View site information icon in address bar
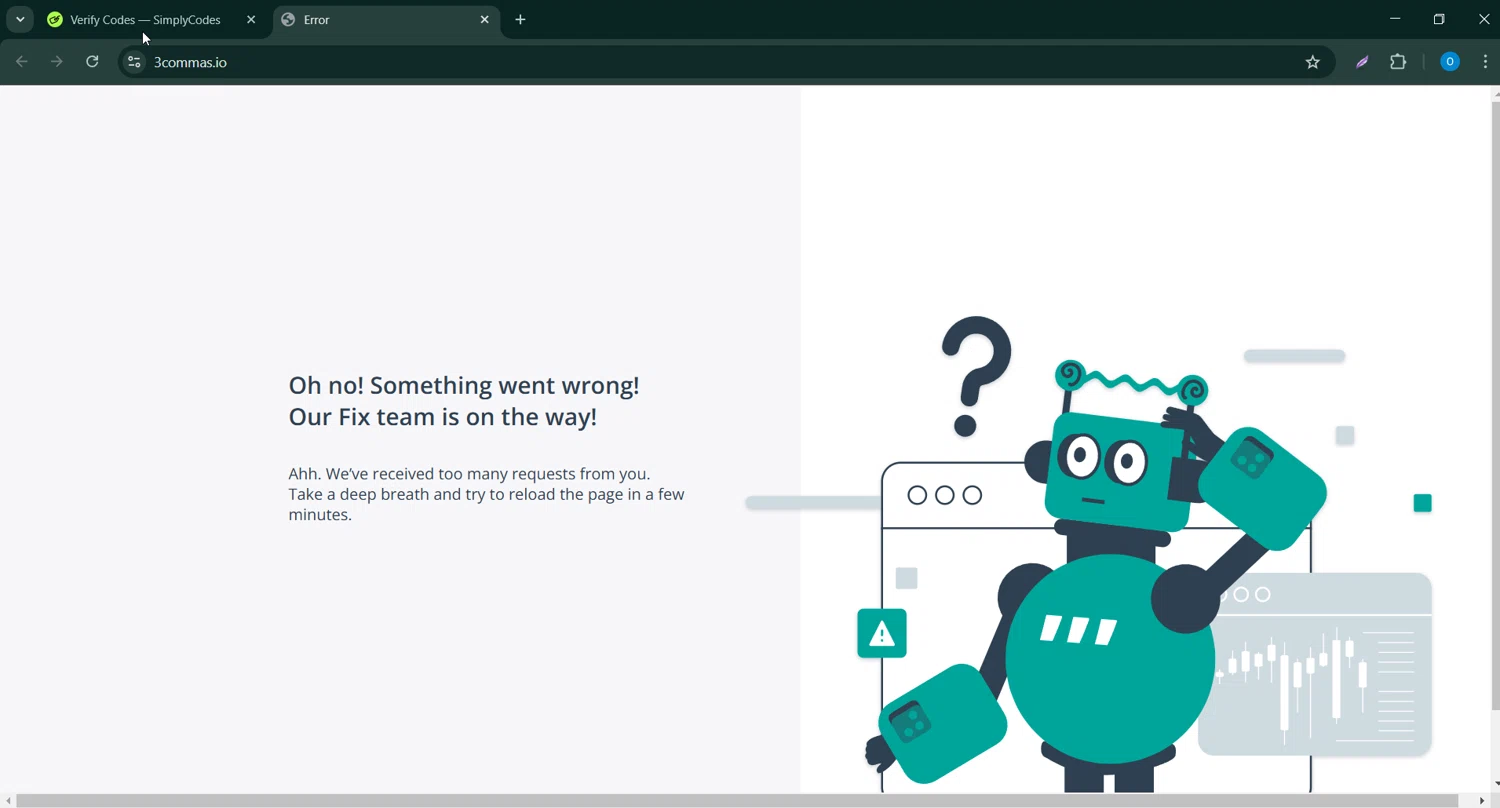 pyautogui.click(x=134, y=62)
